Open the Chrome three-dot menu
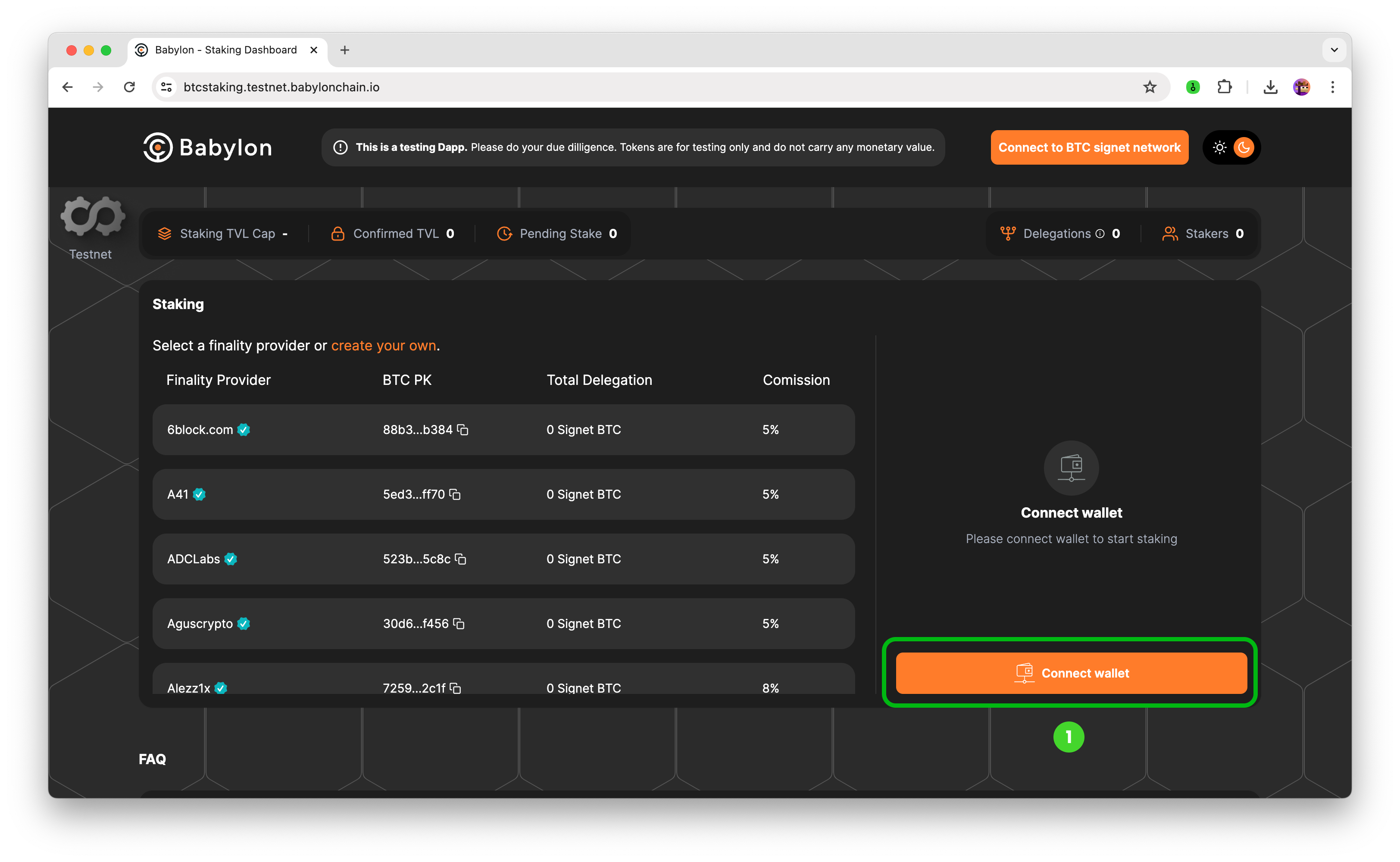1400x862 pixels. (1332, 87)
